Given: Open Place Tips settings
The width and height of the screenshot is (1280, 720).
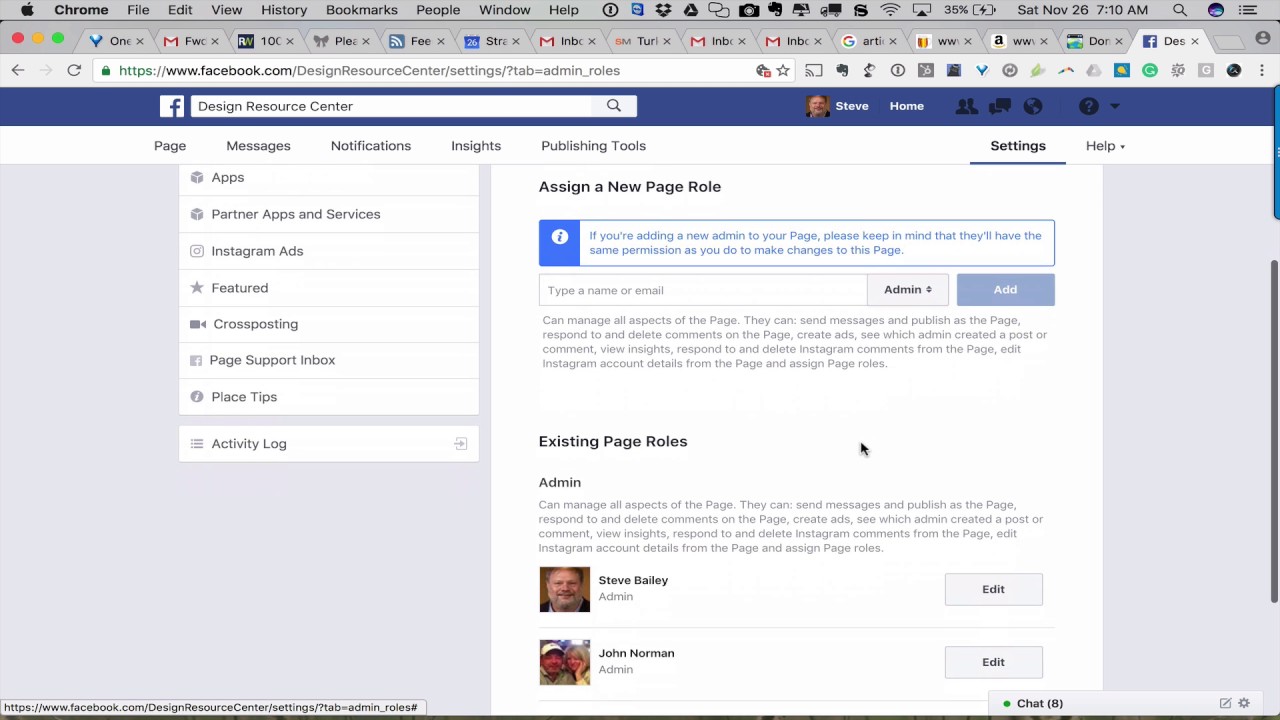Looking at the screenshot, I should (329, 397).
